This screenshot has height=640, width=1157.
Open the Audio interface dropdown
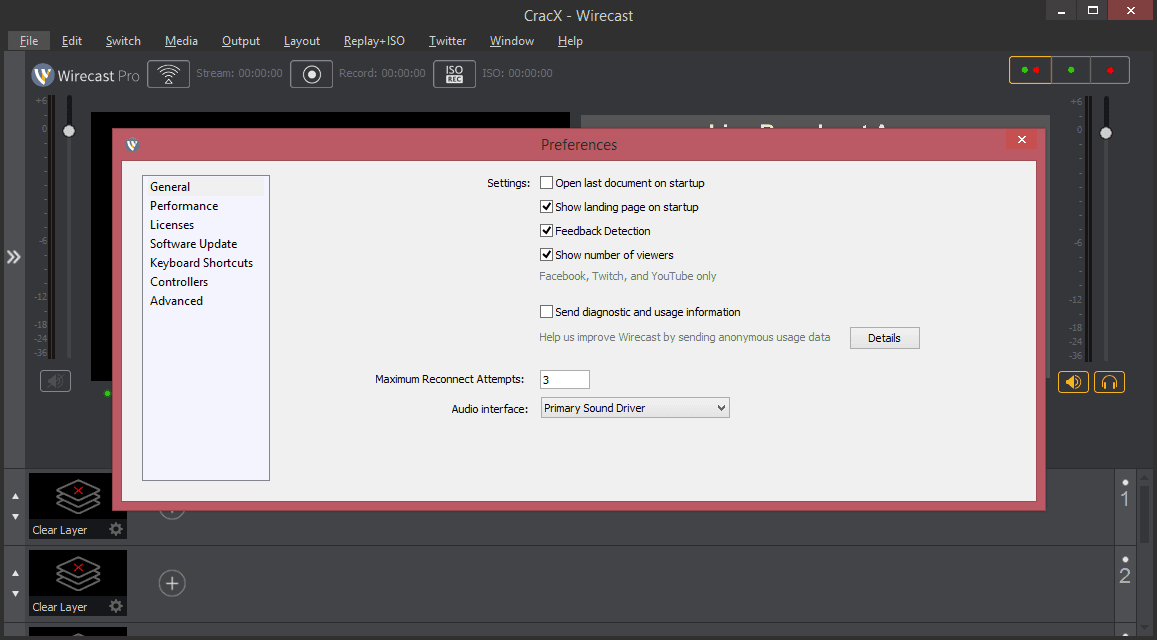[x=635, y=408]
